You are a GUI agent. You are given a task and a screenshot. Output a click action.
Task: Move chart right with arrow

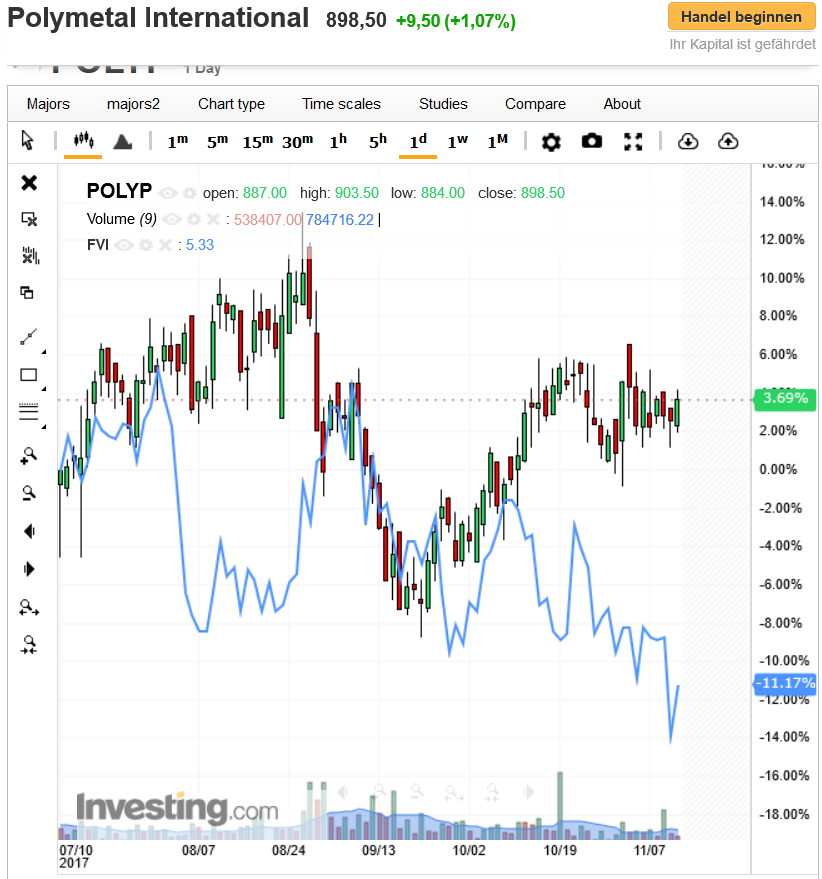point(29,569)
